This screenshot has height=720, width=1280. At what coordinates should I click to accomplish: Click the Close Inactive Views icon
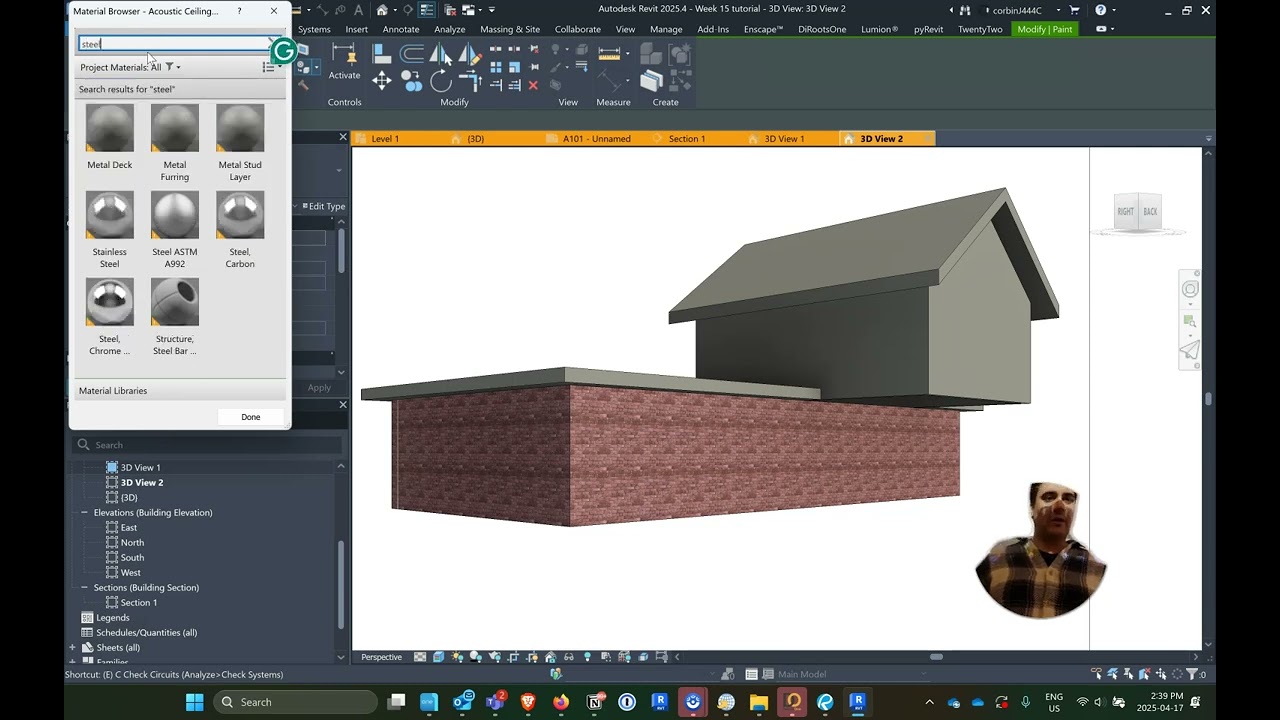click(450, 10)
